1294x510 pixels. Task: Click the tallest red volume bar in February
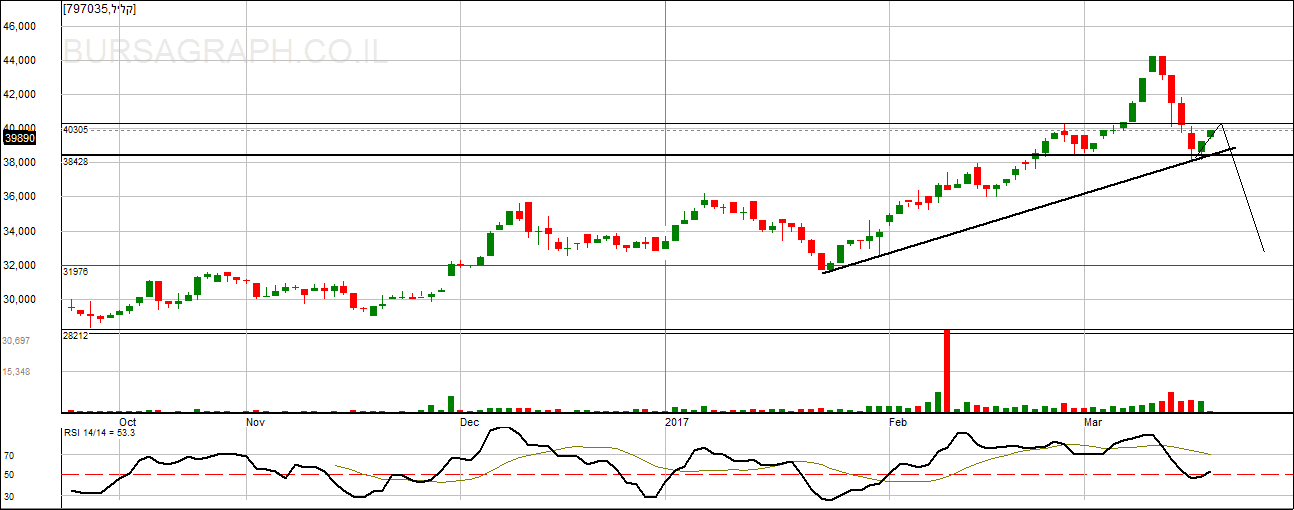[945, 370]
